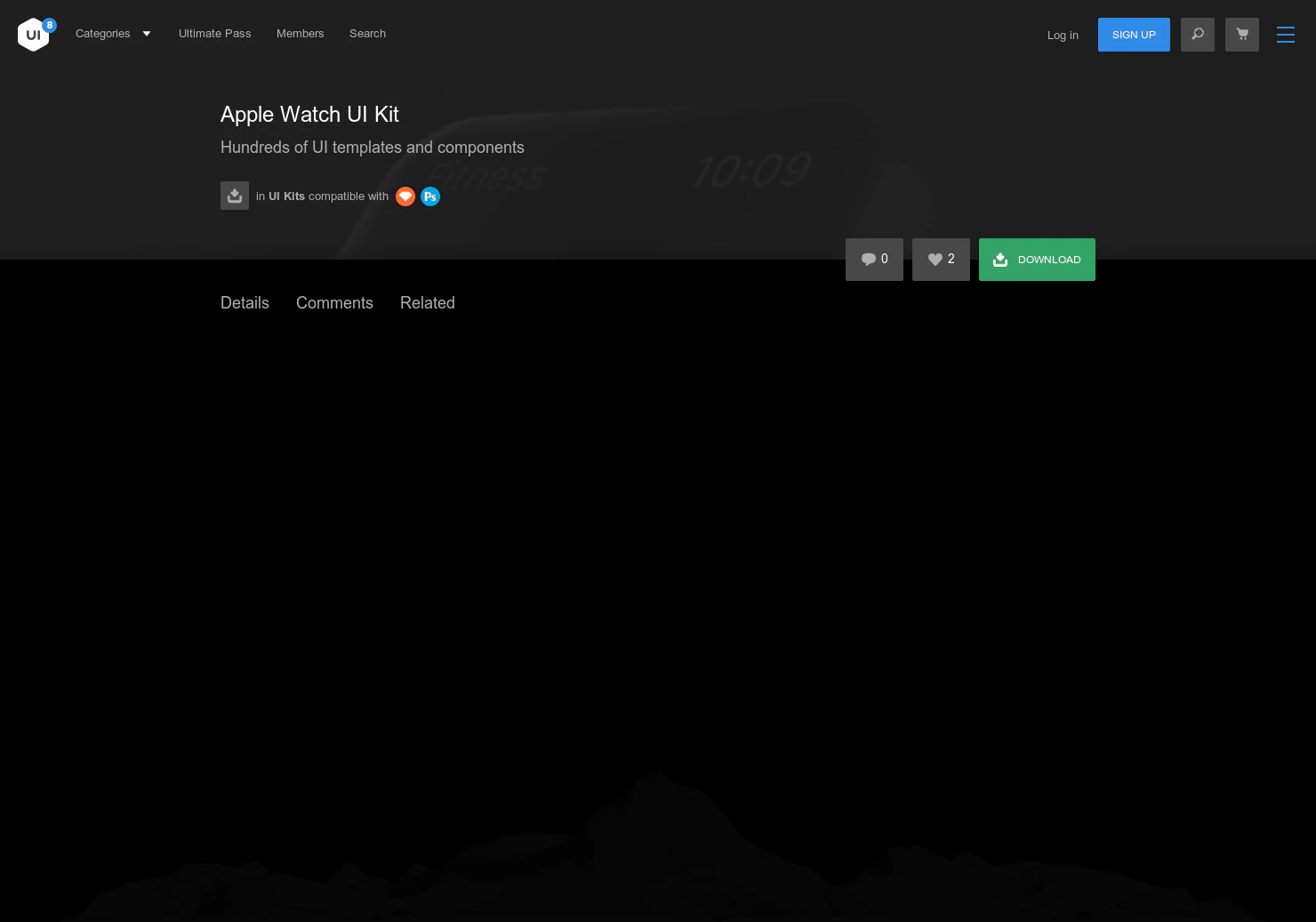Click the download tray icon near the title
The height and width of the screenshot is (922, 1316).
[x=235, y=196]
